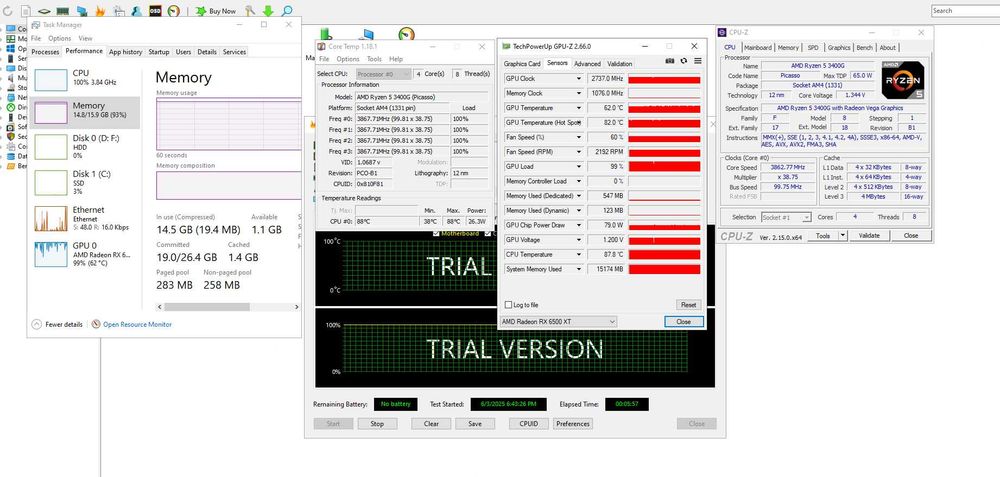Image resolution: width=1000 pixels, height=477 pixels.
Task: Click the blue computer network toolbar icon
Action: pyautogui.click(x=82, y=11)
